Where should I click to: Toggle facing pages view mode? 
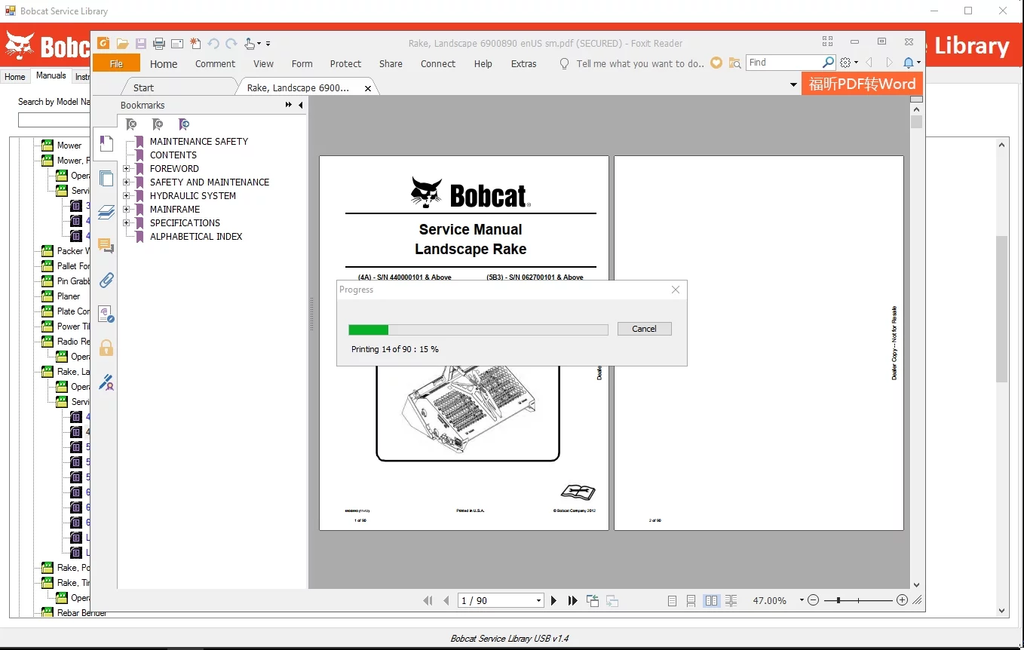tap(711, 601)
